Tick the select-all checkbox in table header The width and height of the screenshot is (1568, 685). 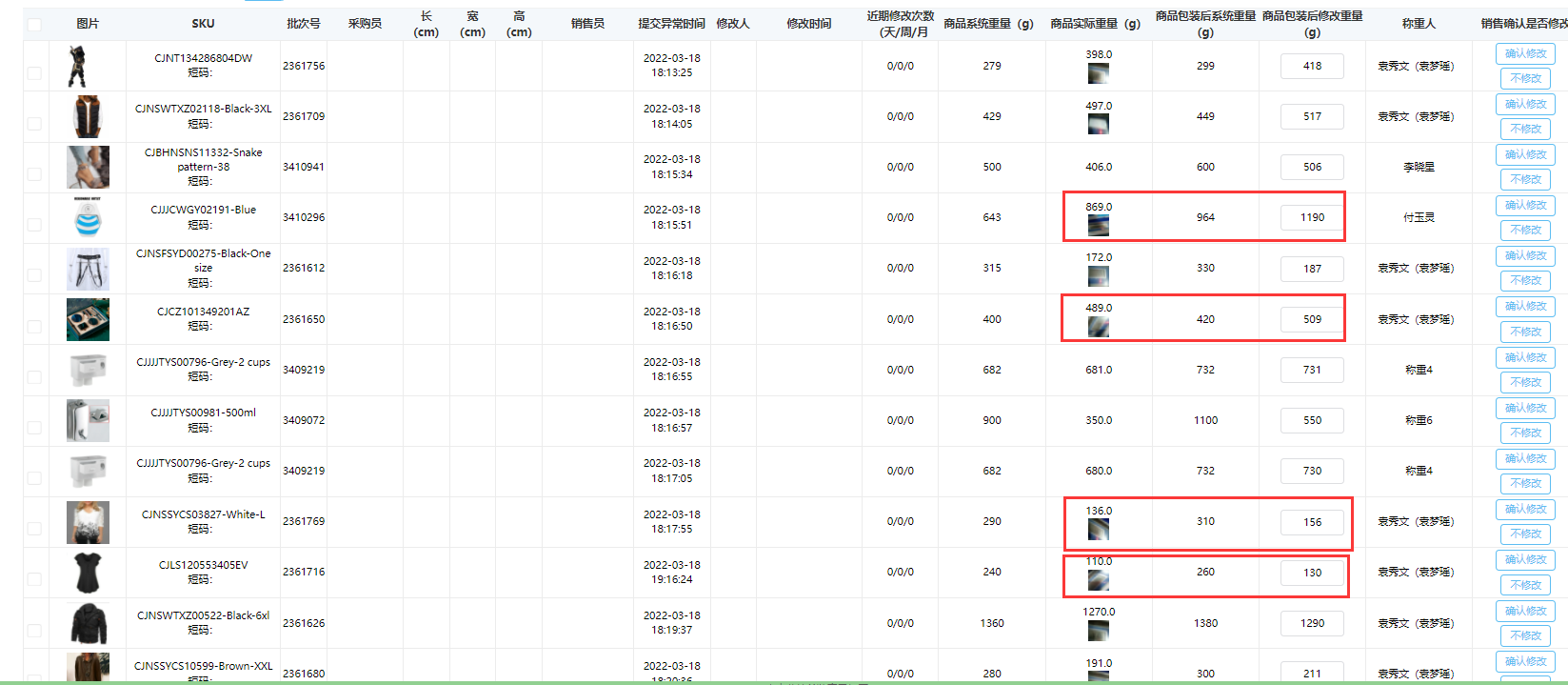tap(34, 25)
